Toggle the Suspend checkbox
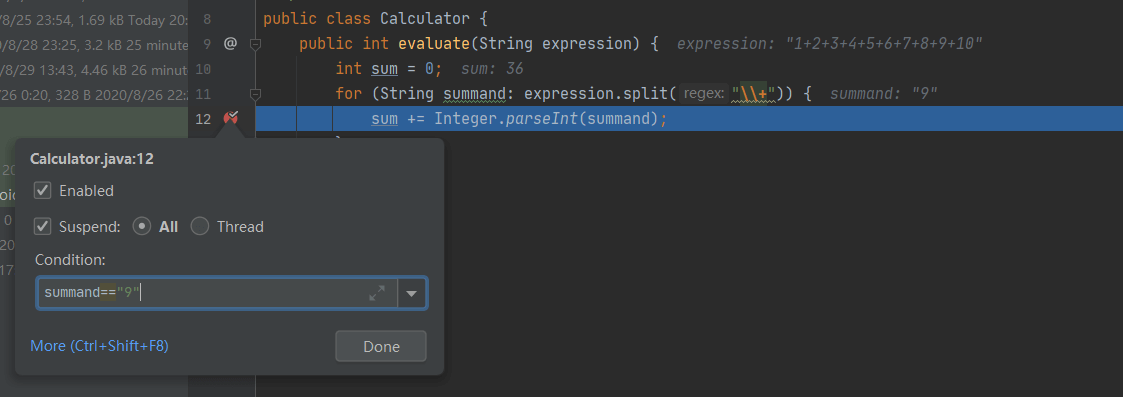This screenshot has height=397, width=1123. pos(43,226)
